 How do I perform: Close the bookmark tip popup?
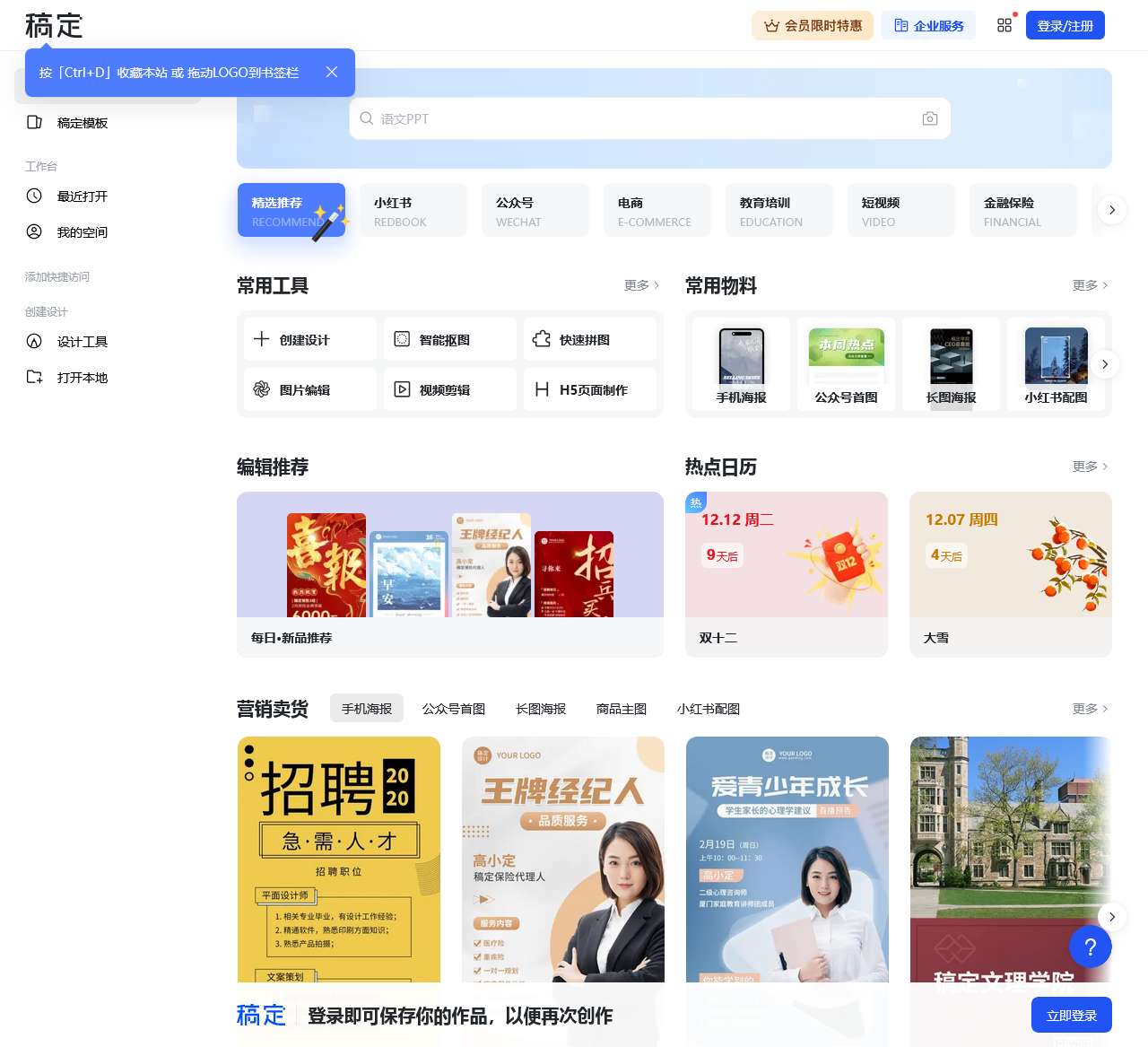click(332, 72)
